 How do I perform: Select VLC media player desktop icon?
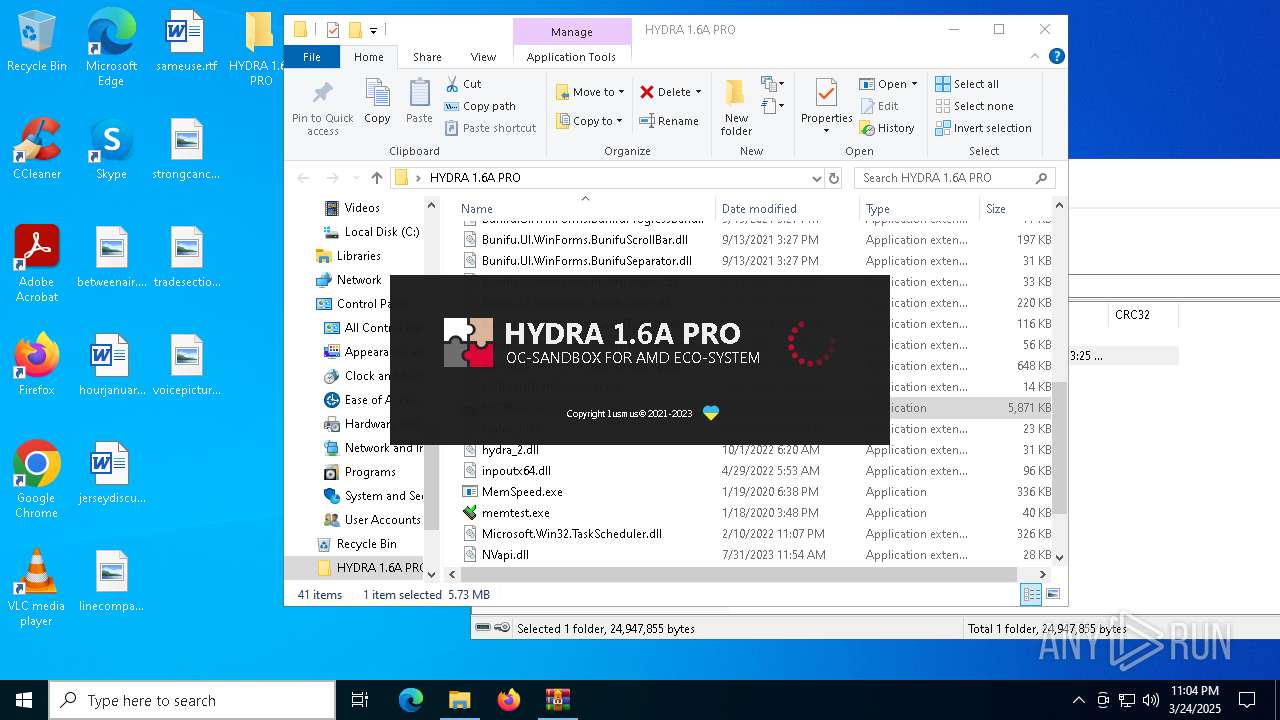tap(37, 588)
